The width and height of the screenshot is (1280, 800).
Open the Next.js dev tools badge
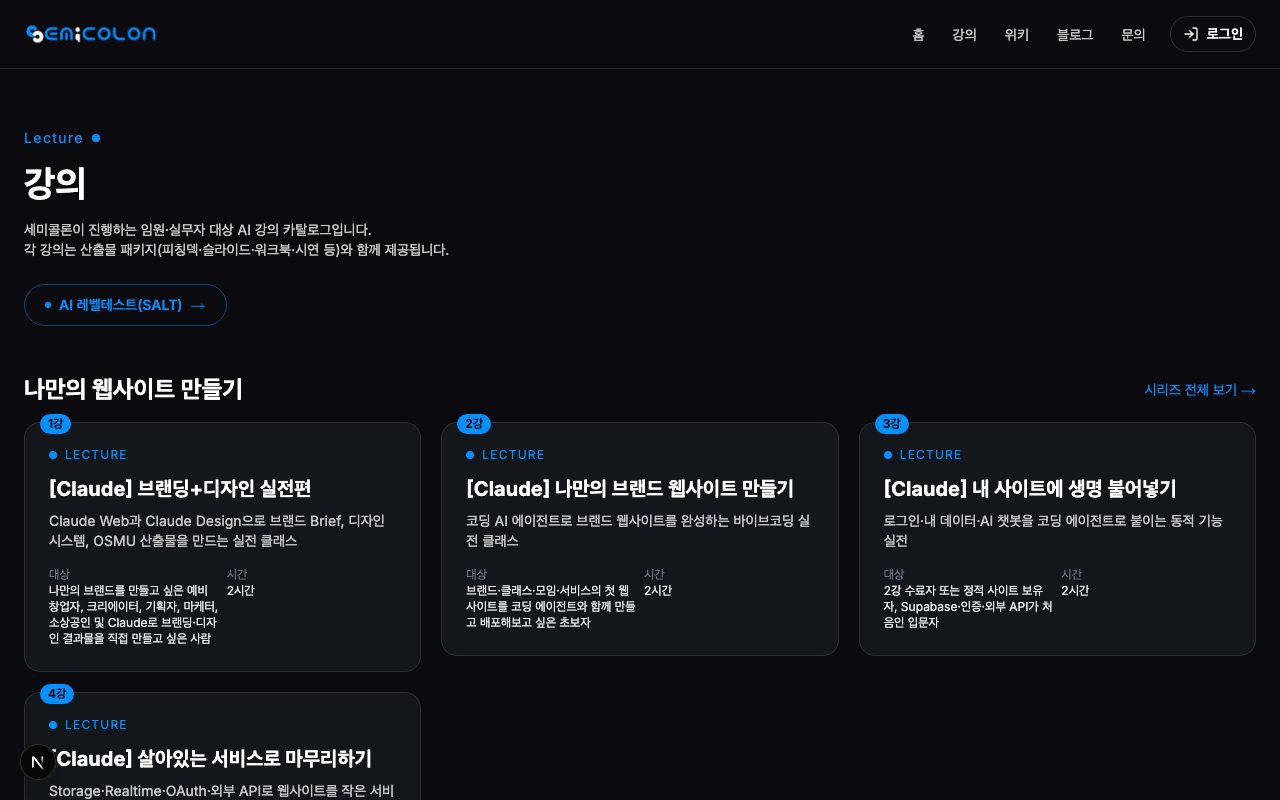tap(38, 762)
